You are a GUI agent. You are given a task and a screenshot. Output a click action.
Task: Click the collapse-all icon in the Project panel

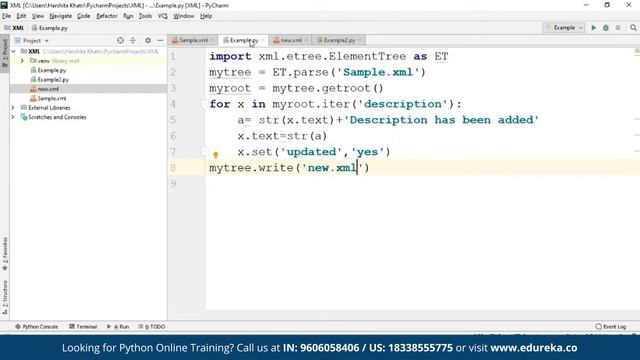133,40
